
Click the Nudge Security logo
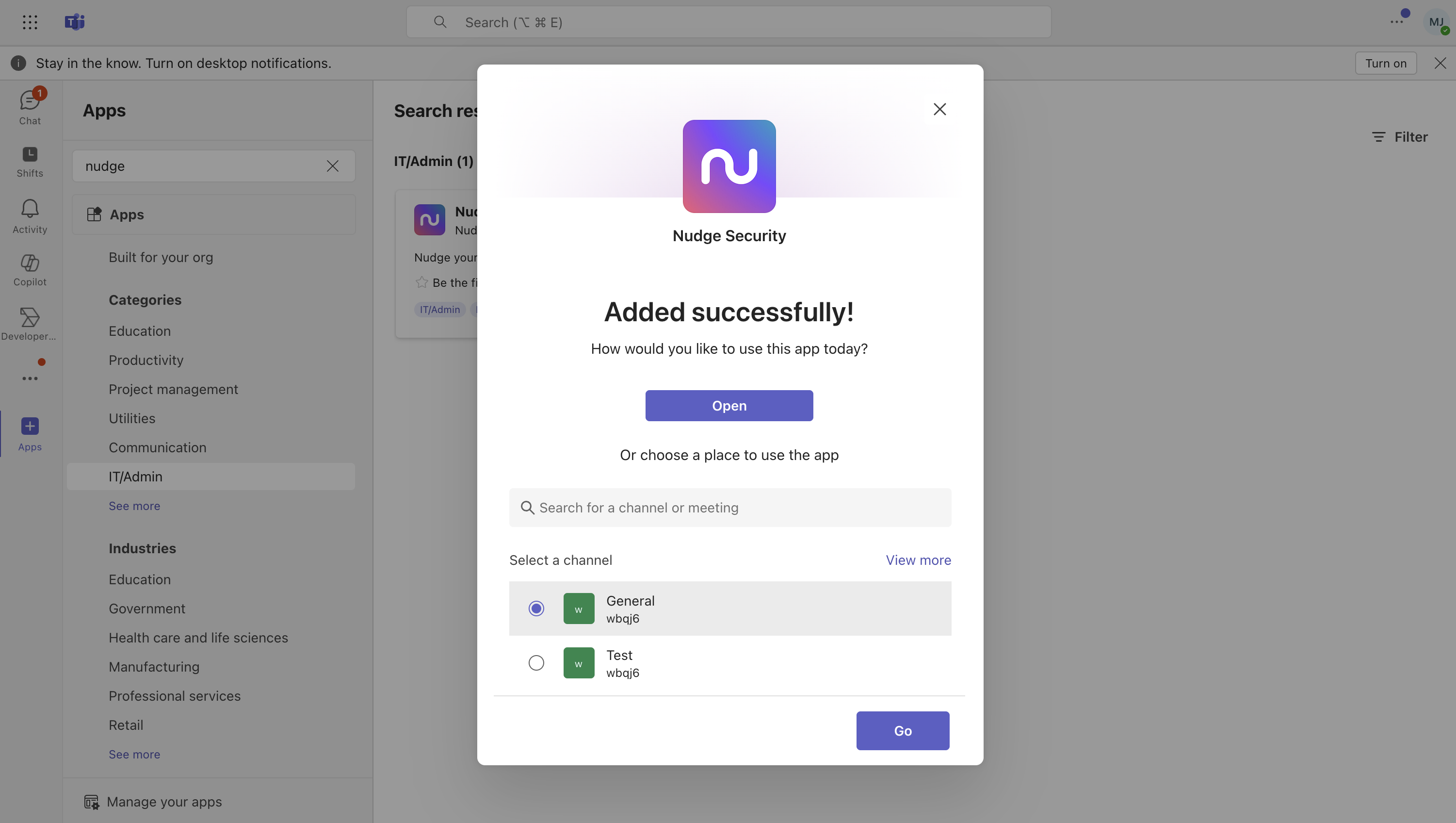728,166
